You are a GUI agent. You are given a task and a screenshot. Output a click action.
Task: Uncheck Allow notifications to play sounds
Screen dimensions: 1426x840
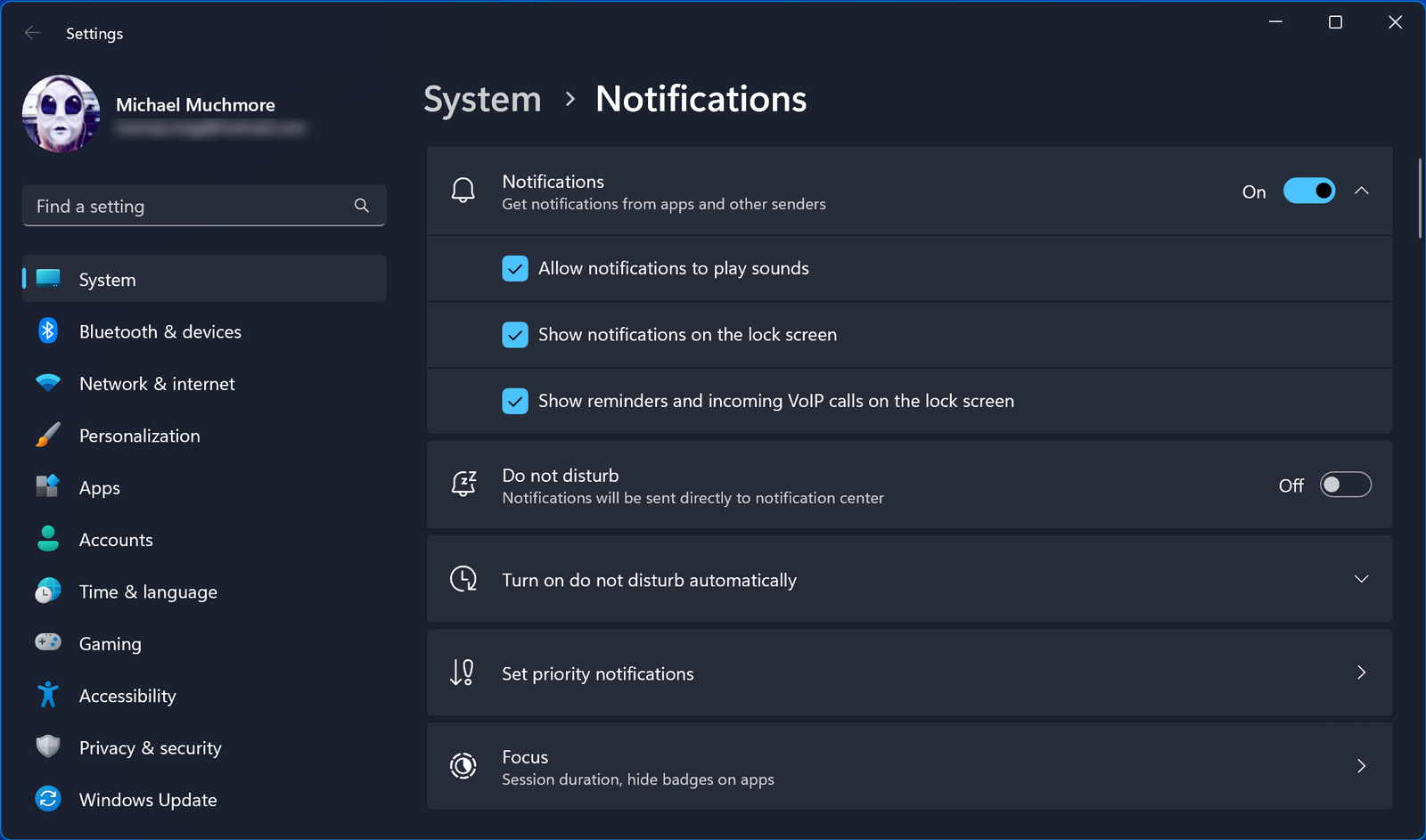click(515, 268)
